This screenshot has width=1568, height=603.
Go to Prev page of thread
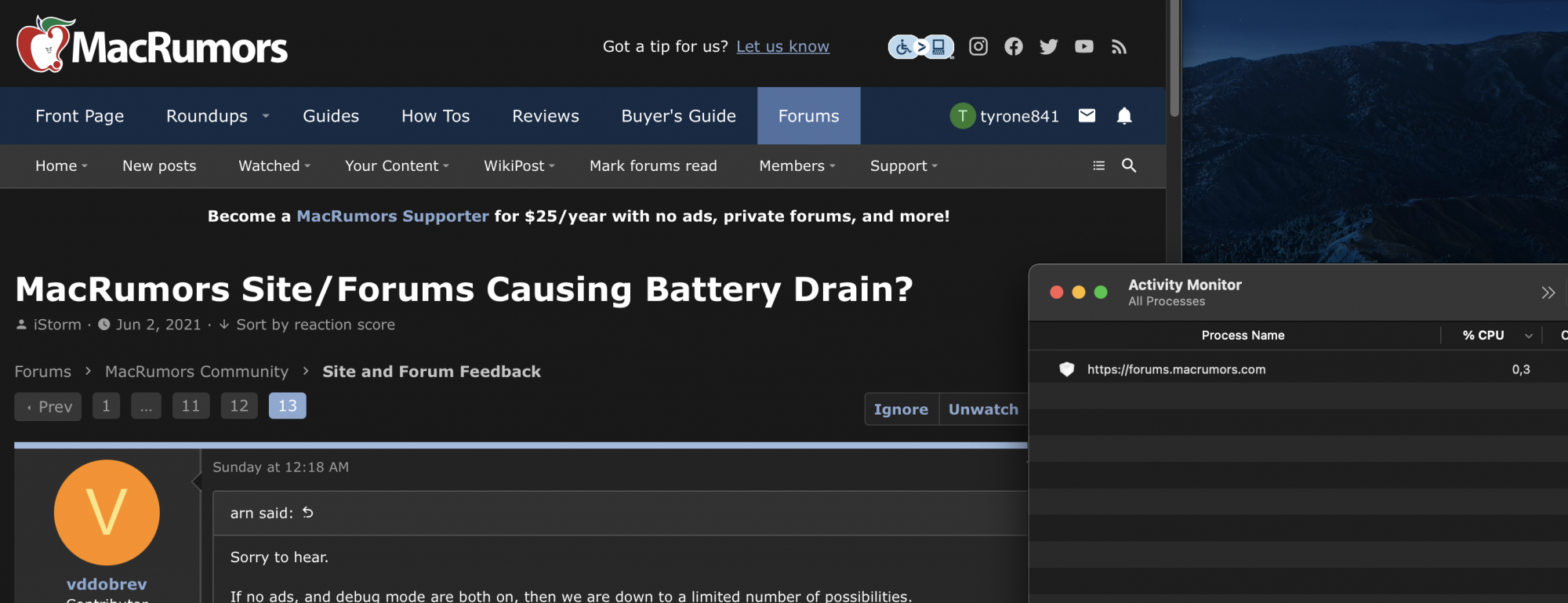pos(48,406)
